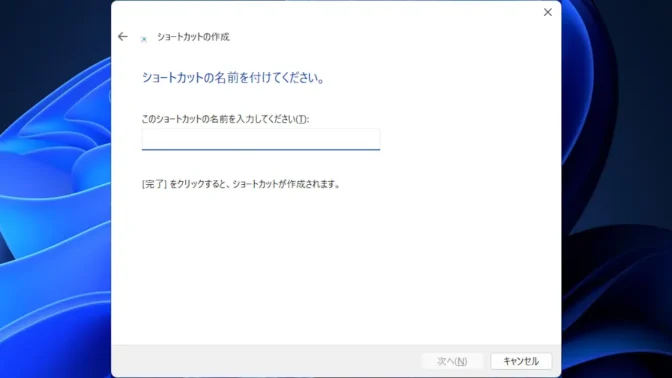Viewport: 672px width, 378px height.
Task: Click the キャンセル button
Action: 521,361
